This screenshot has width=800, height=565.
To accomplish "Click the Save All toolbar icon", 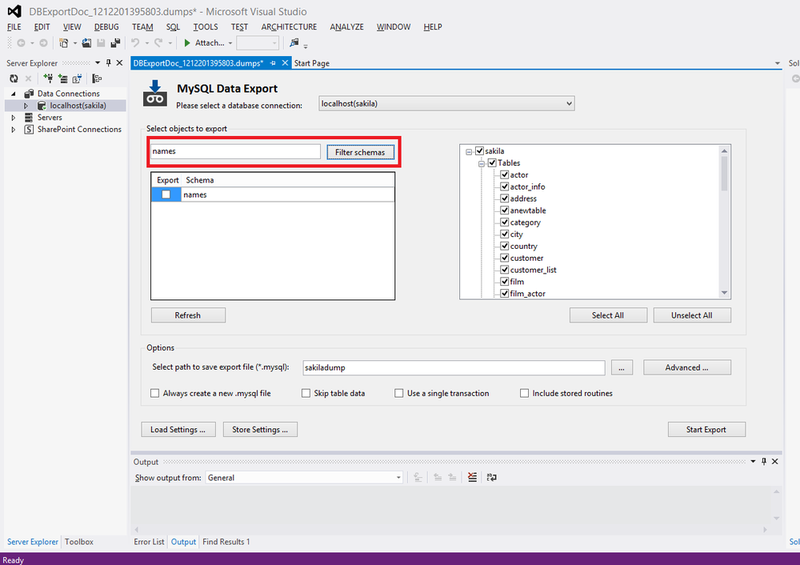I will 116,43.
